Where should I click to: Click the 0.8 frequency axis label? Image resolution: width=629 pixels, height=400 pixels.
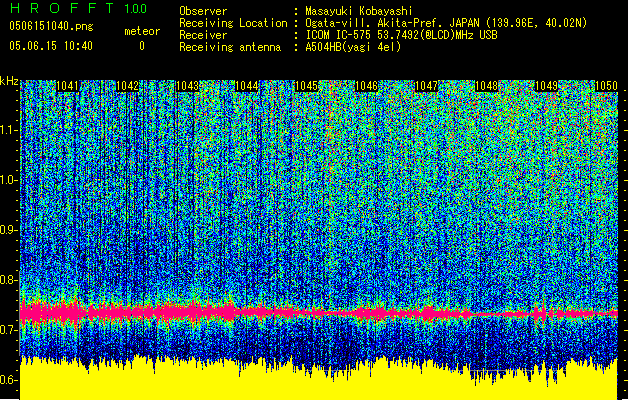click(x=9, y=280)
